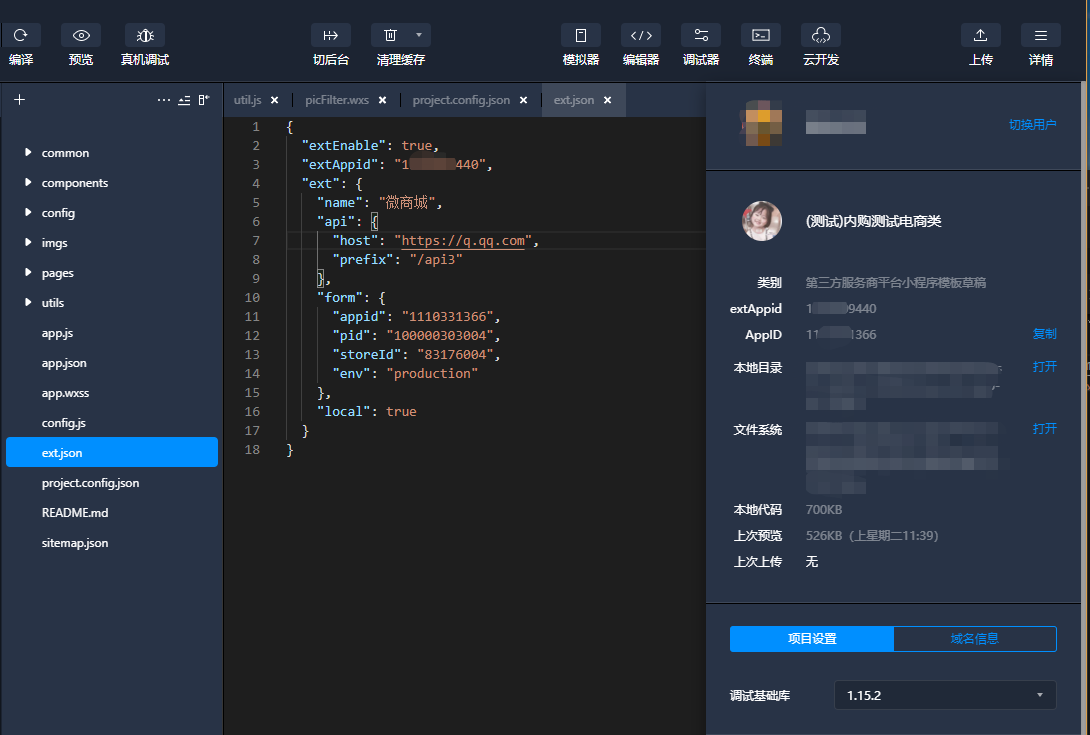This screenshot has height=735, width=1090.
Task: Click the switch user link (切换用户)
Action: pyautogui.click(x=1032, y=125)
